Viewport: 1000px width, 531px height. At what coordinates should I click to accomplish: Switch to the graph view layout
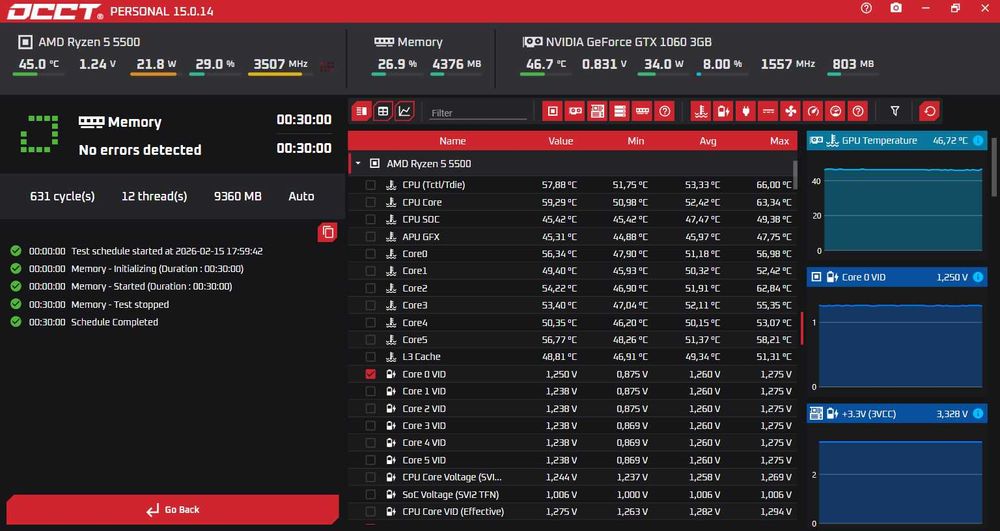[404, 111]
